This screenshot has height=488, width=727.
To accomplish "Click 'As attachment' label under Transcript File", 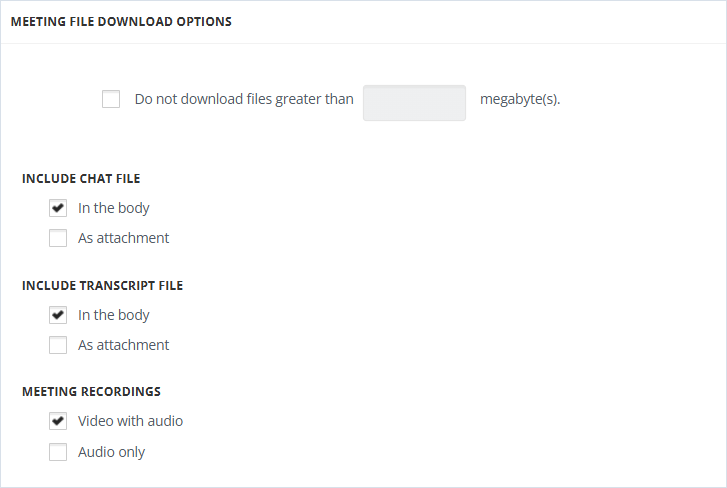I will 123,345.
